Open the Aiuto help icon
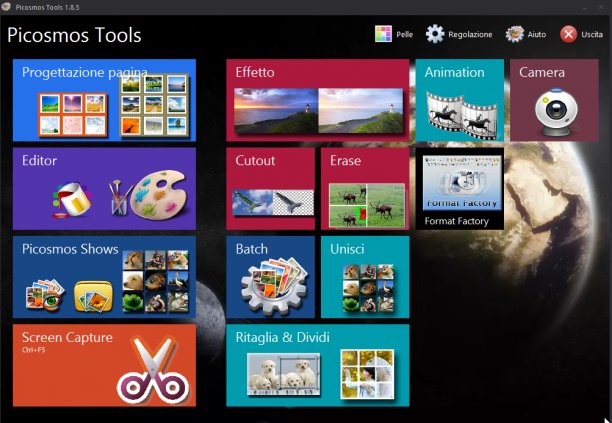The image size is (612, 423). point(515,34)
